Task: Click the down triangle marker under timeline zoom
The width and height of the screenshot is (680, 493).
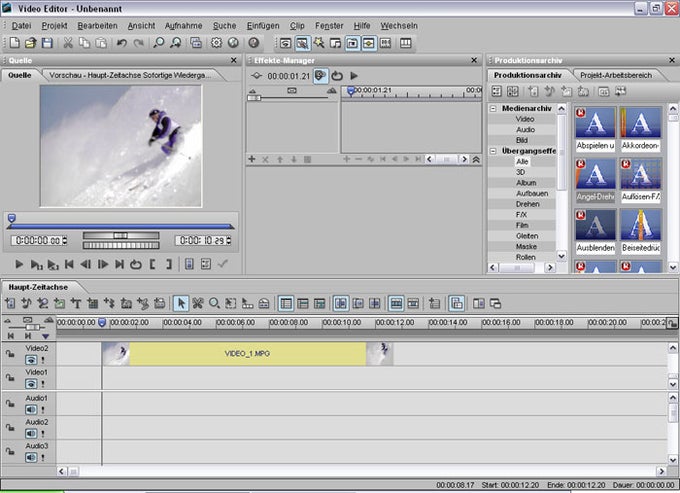Action: (45, 336)
